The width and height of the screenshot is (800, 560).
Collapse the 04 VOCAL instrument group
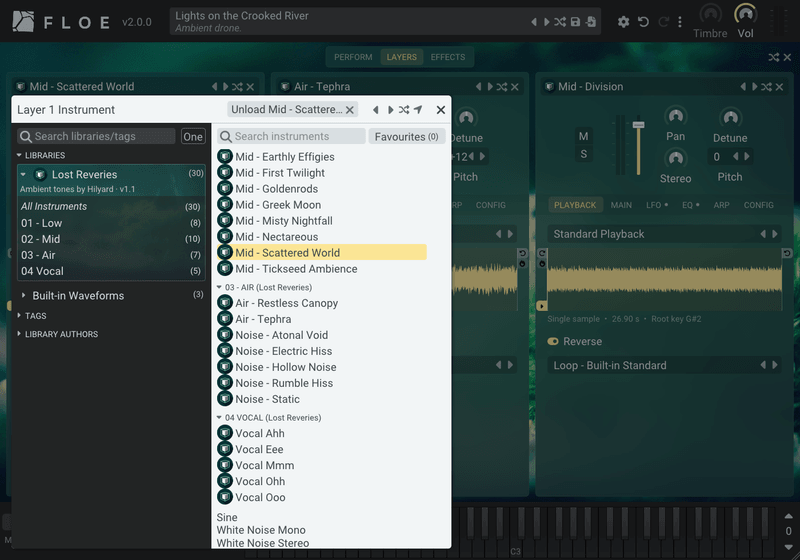pyautogui.click(x=219, y=417)
